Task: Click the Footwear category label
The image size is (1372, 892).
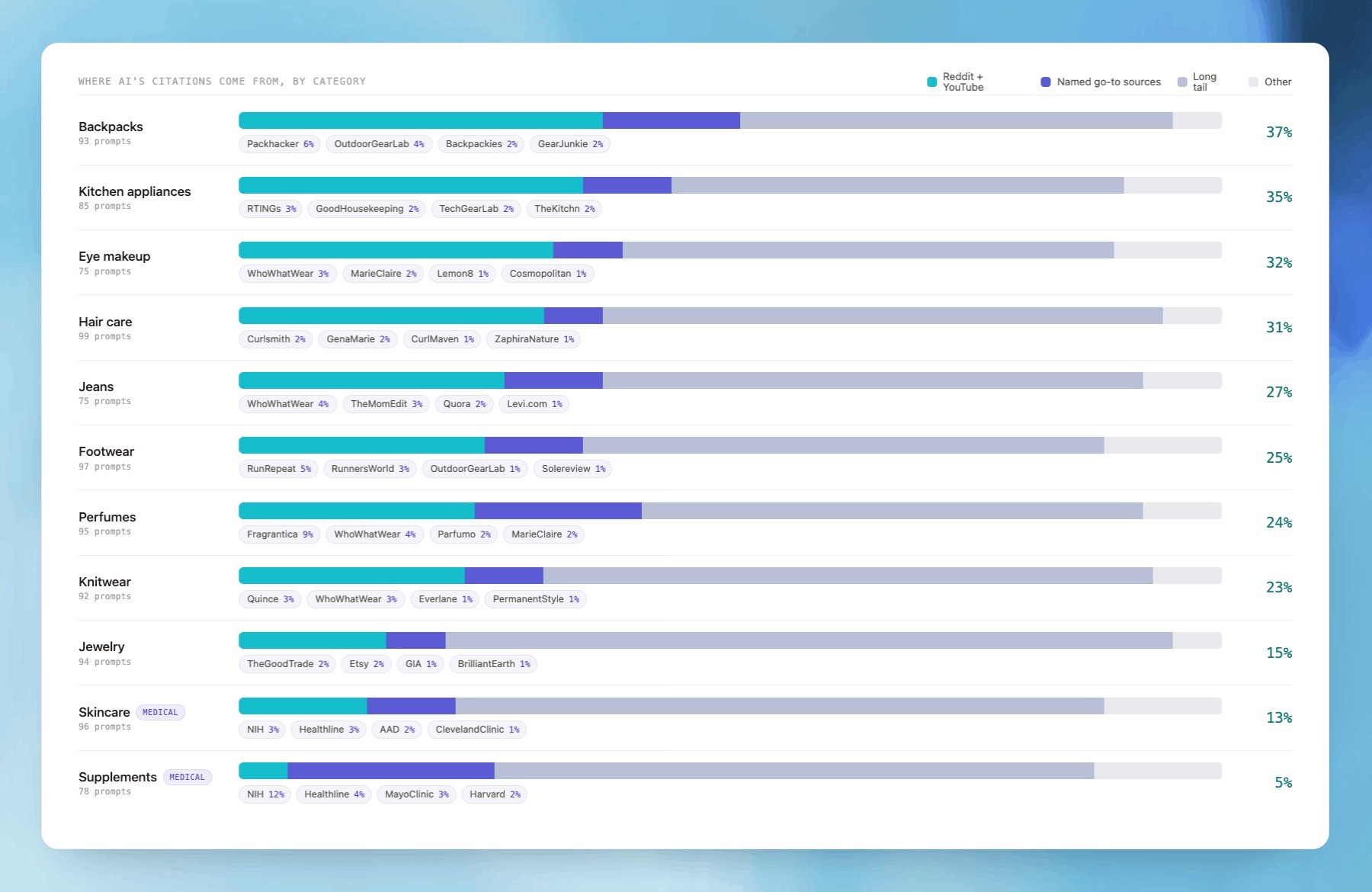Action: coord(106,451)
